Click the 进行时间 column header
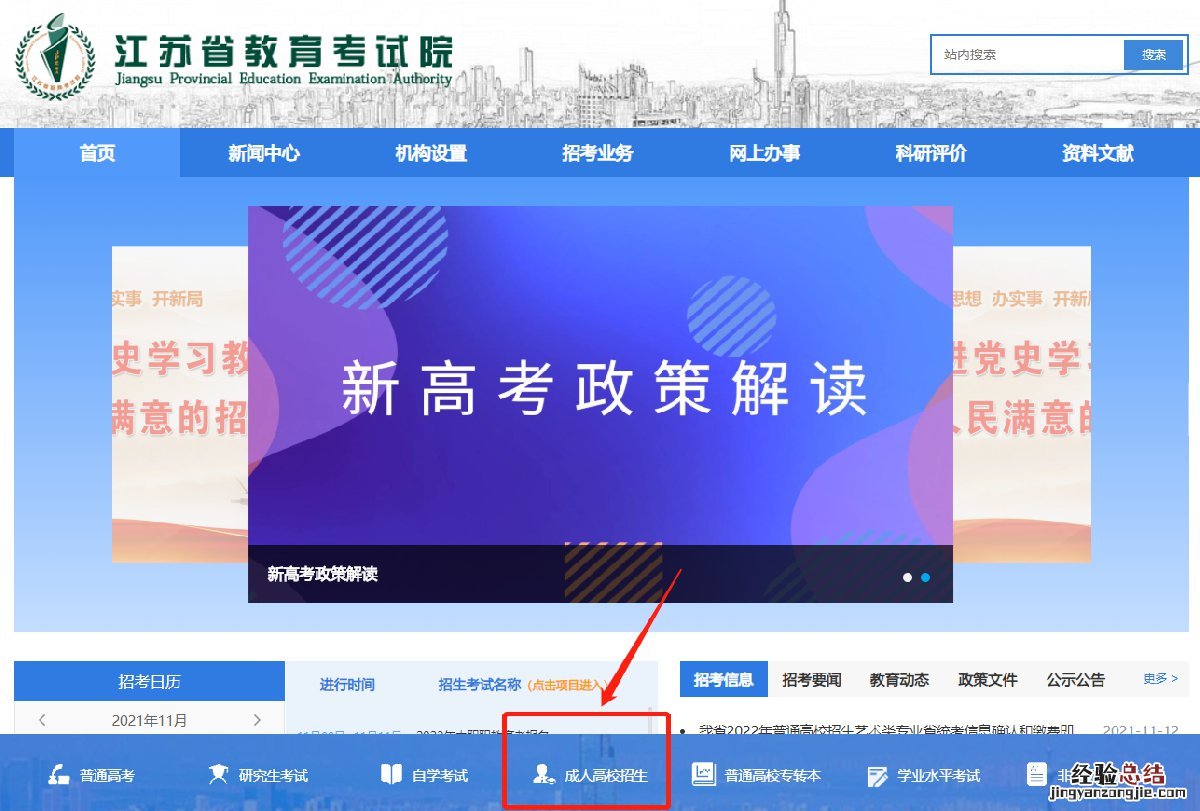The height and width of the screenshot is (811, 1200). point(347,684)
